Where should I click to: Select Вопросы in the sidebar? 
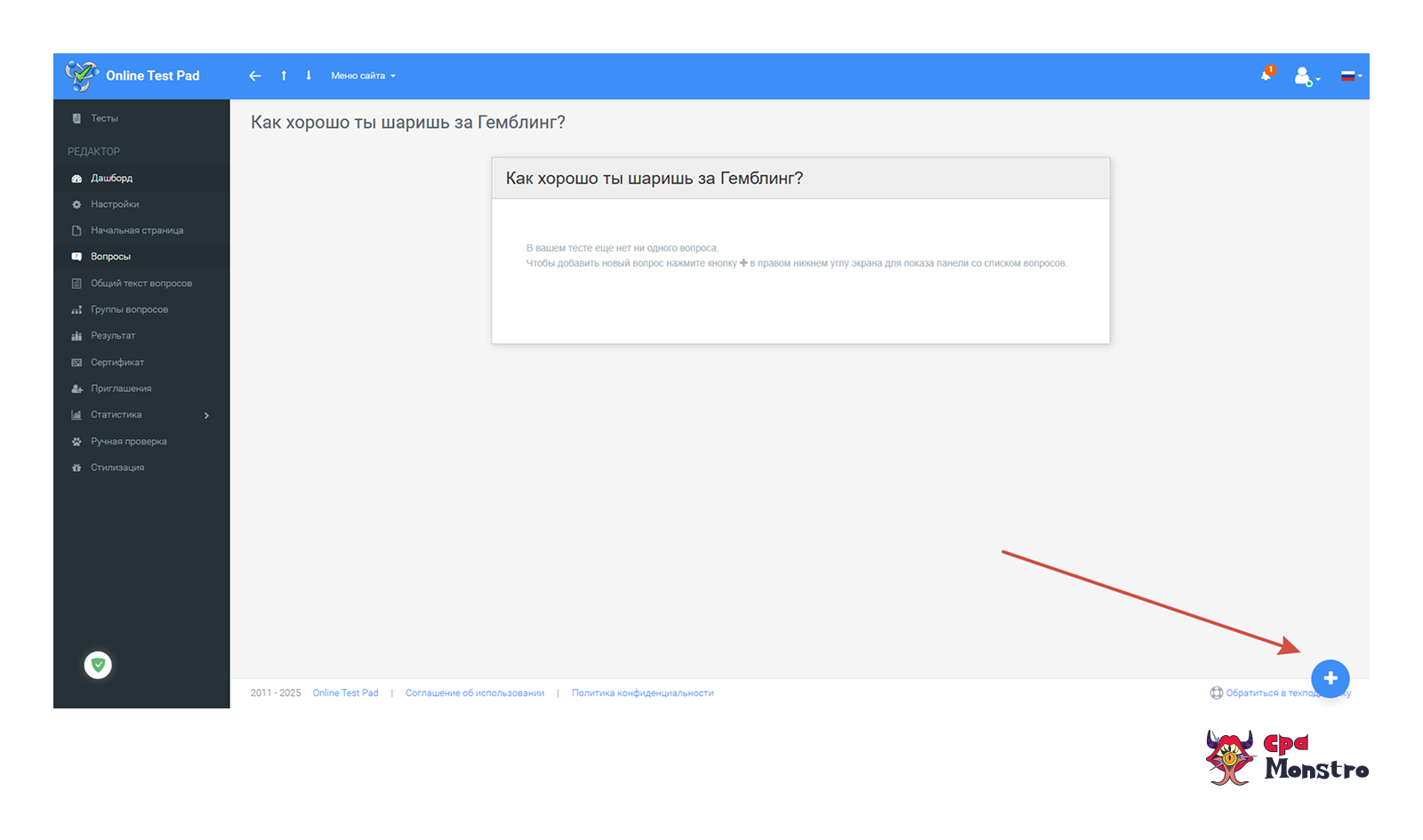point(141,257)
